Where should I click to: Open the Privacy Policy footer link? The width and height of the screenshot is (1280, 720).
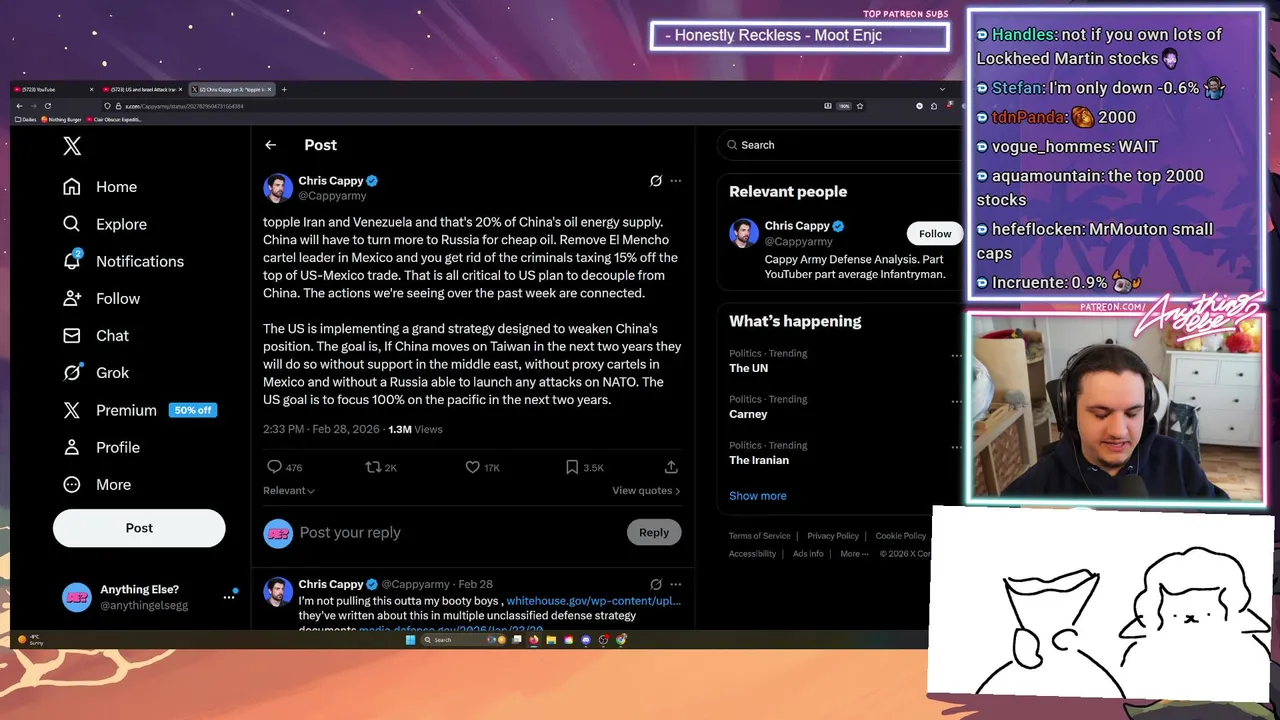(833, 536)
